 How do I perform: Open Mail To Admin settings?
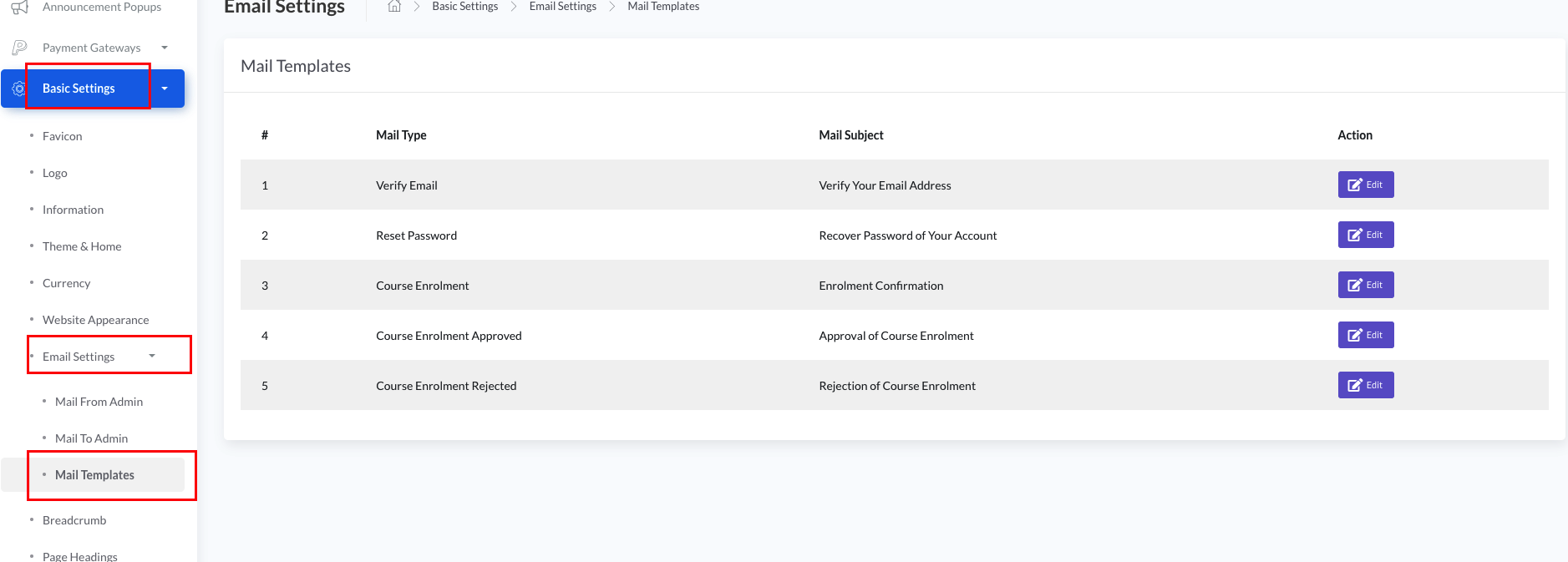point(91,438)
